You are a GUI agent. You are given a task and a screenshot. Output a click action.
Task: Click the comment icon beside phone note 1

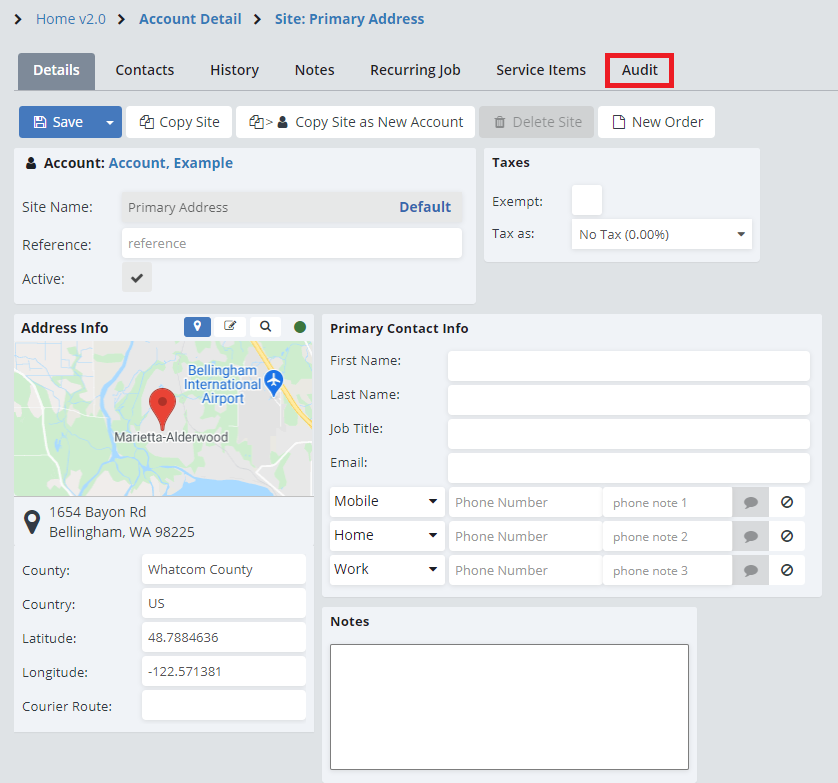(x=750, y=503)
